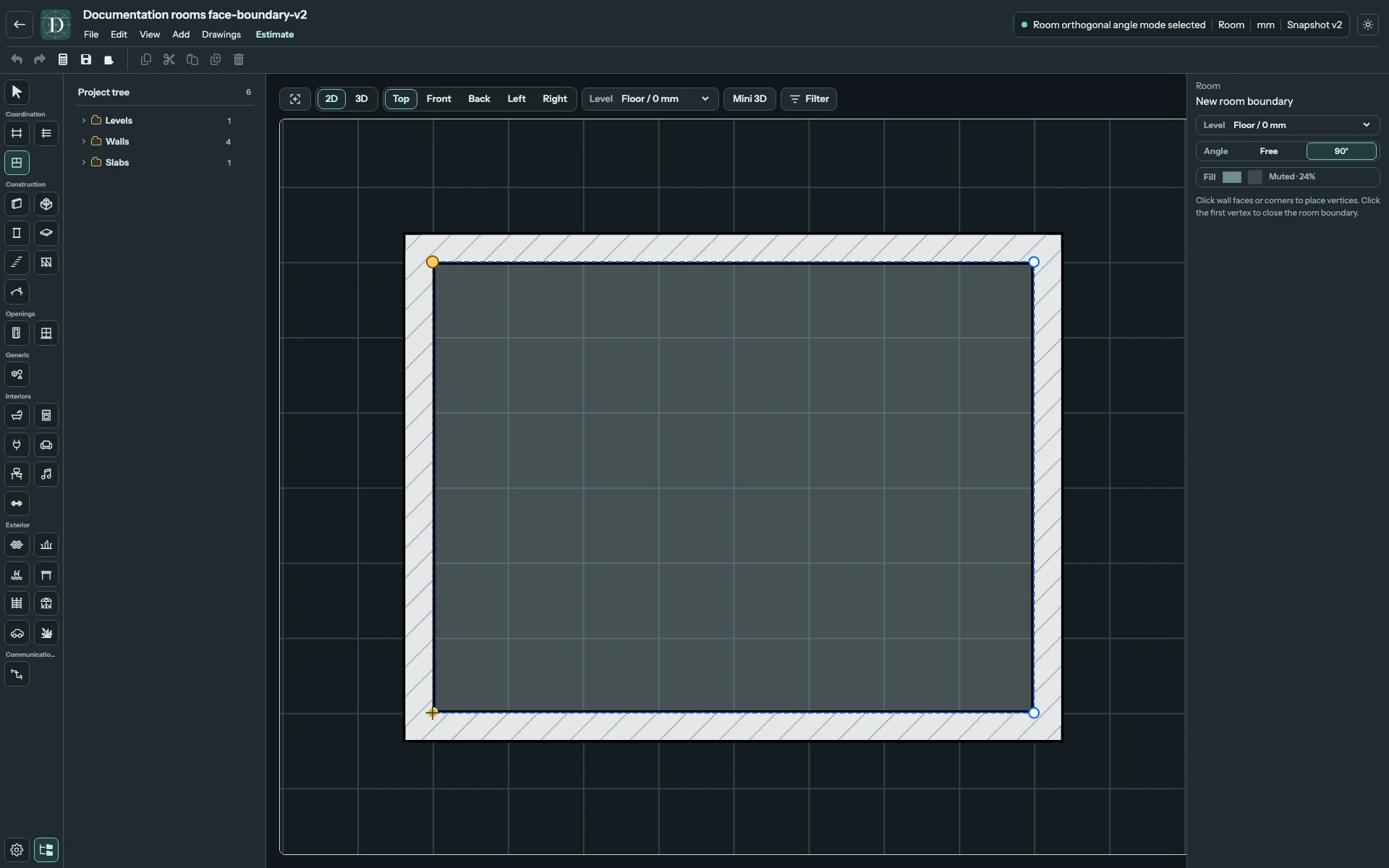Select the dumbbell fitness equipment tool
The height and width of the screenshot is (868, 1389).
pos(17,503)
